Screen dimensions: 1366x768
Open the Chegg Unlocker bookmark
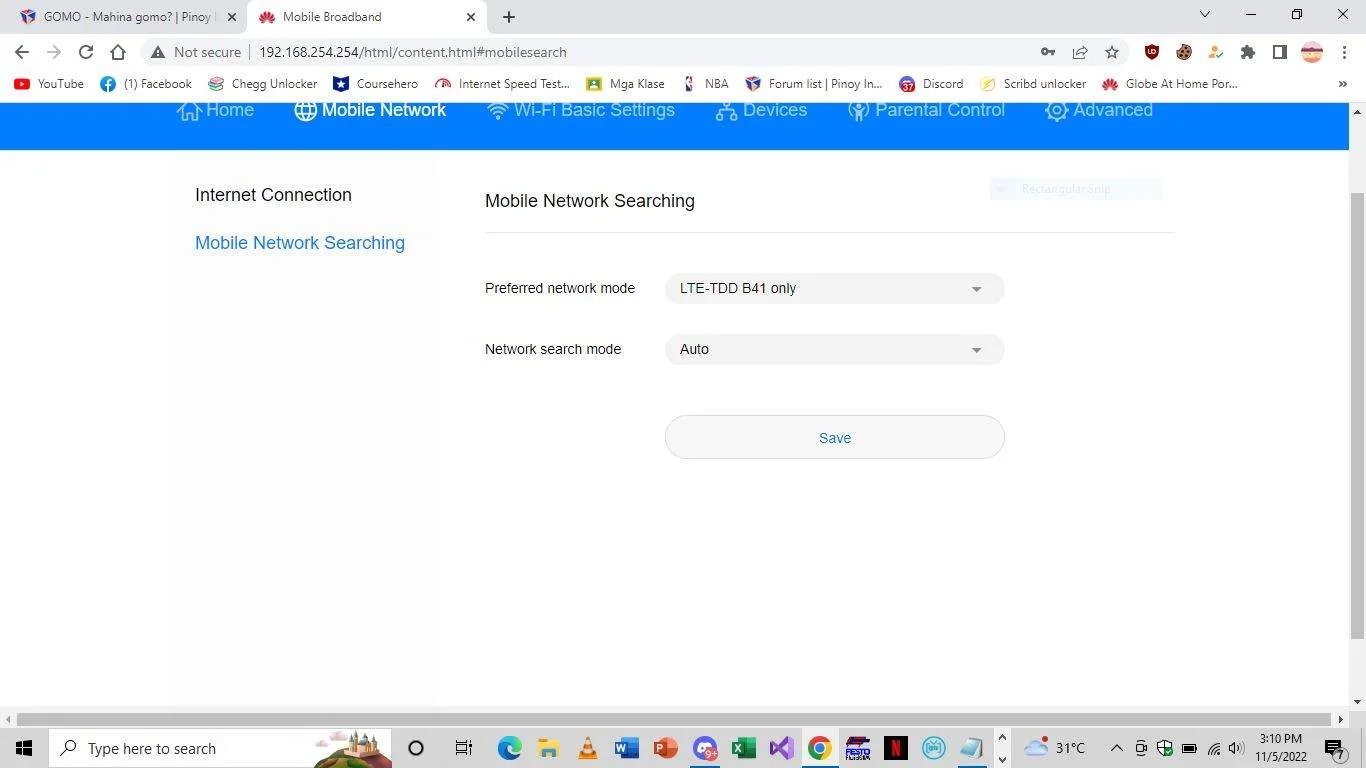pyautogui.click(x=263, y=84)
